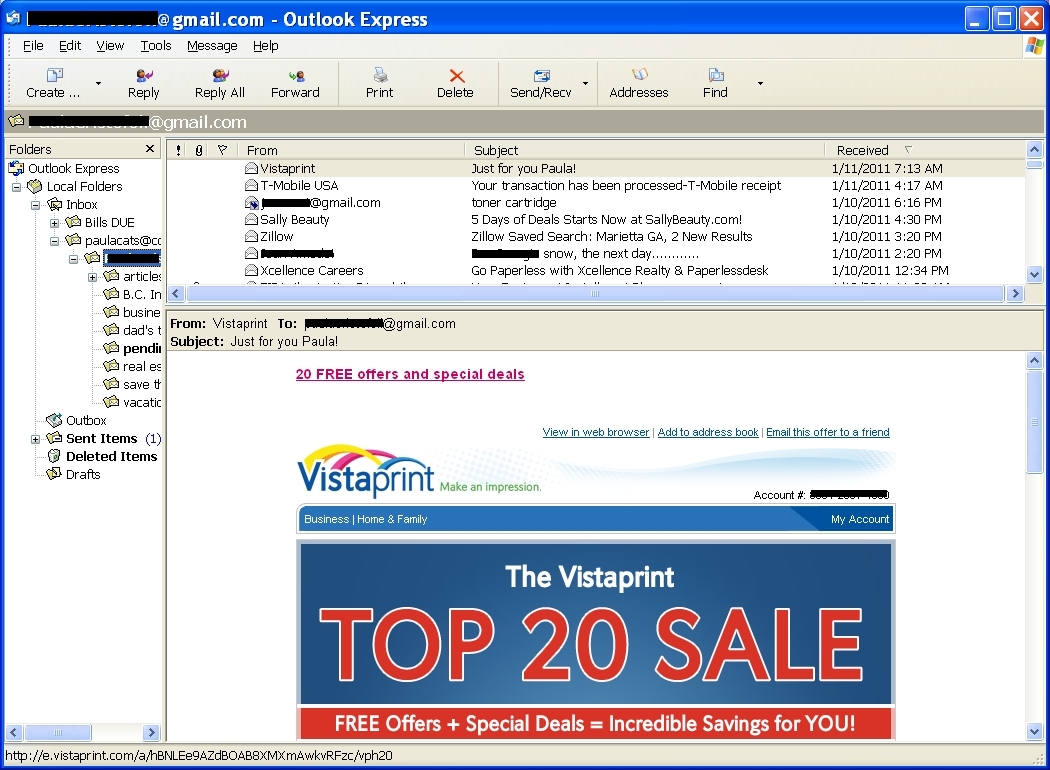Image resolution: width=1050 pixels, height=770 pixels.
Task: Select the Sally Beauty message
Action: point(595,220)
